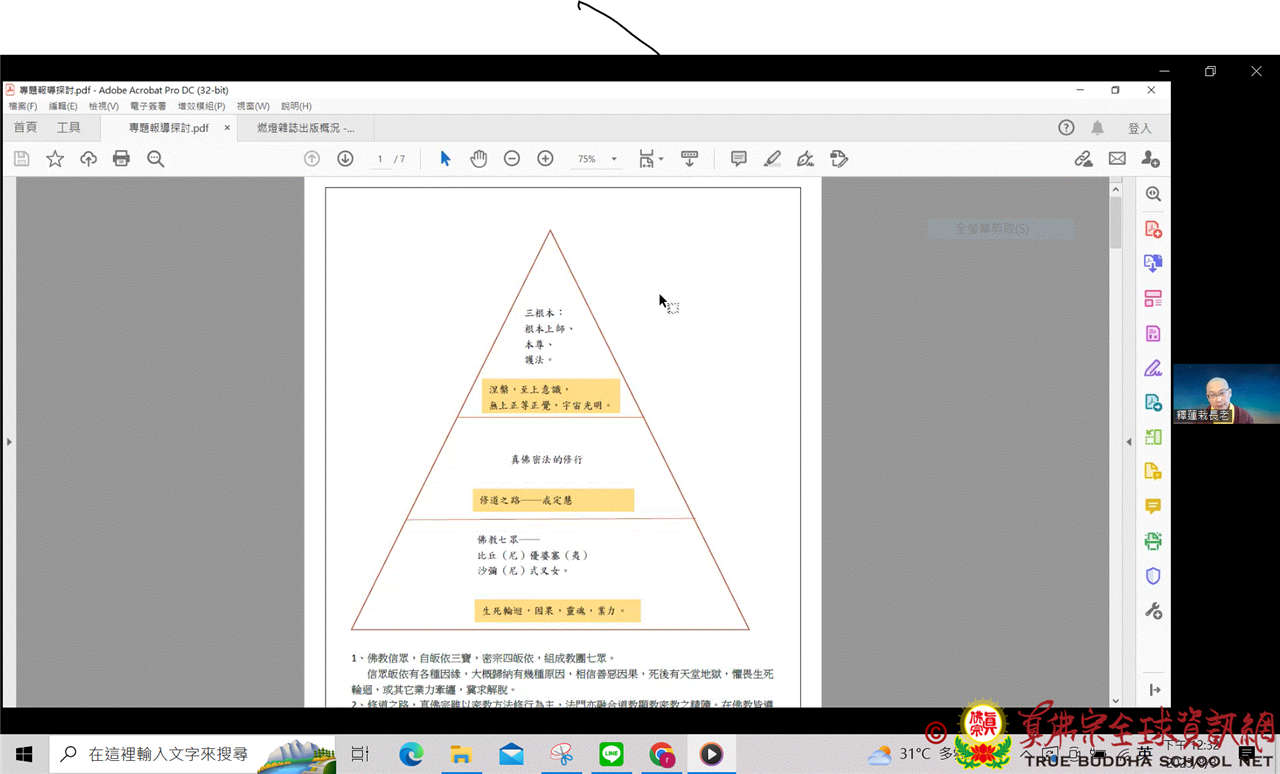Zoom out with the minus button
Screen dimensions: 1280x774
(x=511, y=159)
